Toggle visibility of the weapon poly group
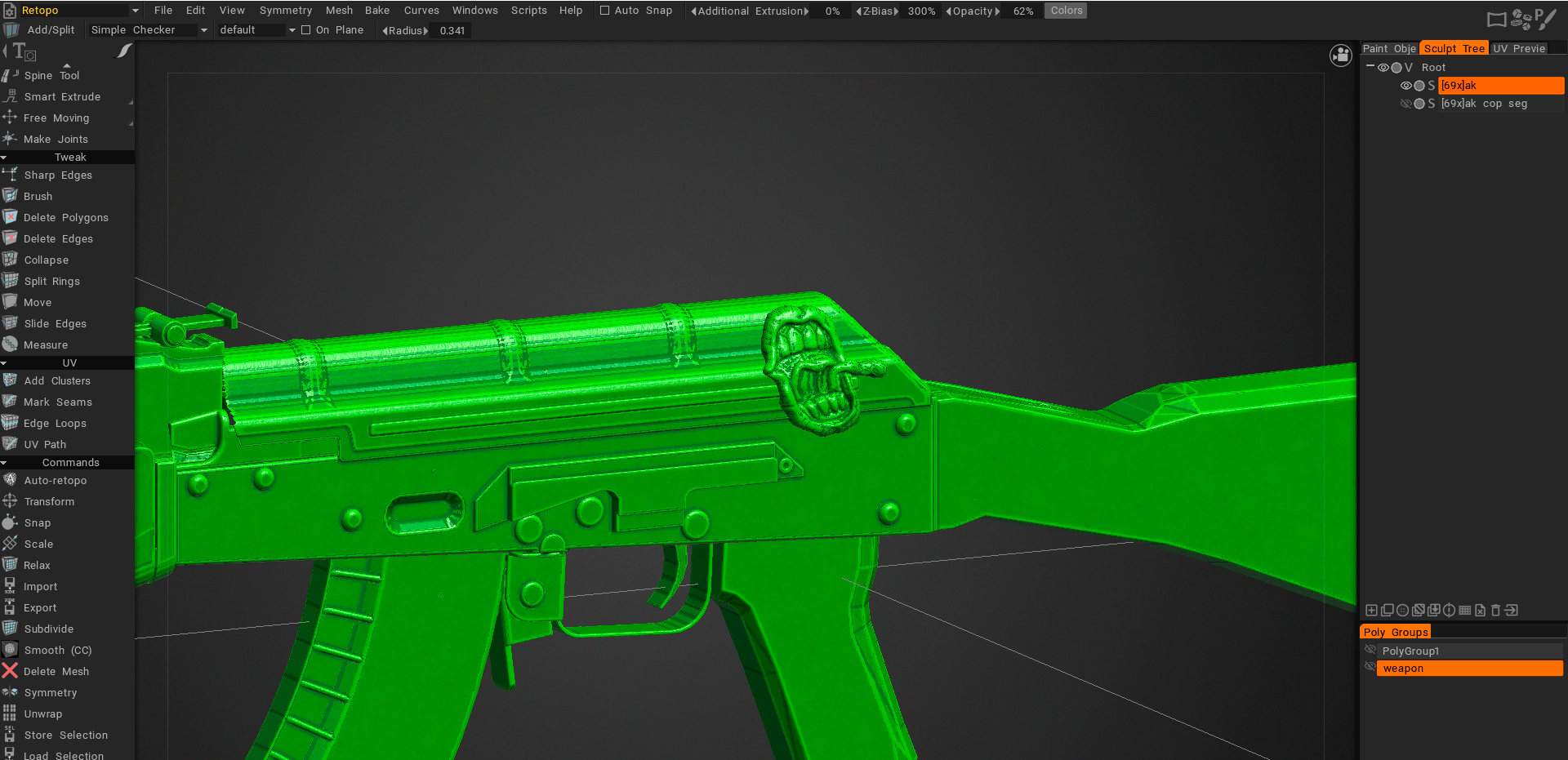 pyautogui.click(x=1370, y=668)
